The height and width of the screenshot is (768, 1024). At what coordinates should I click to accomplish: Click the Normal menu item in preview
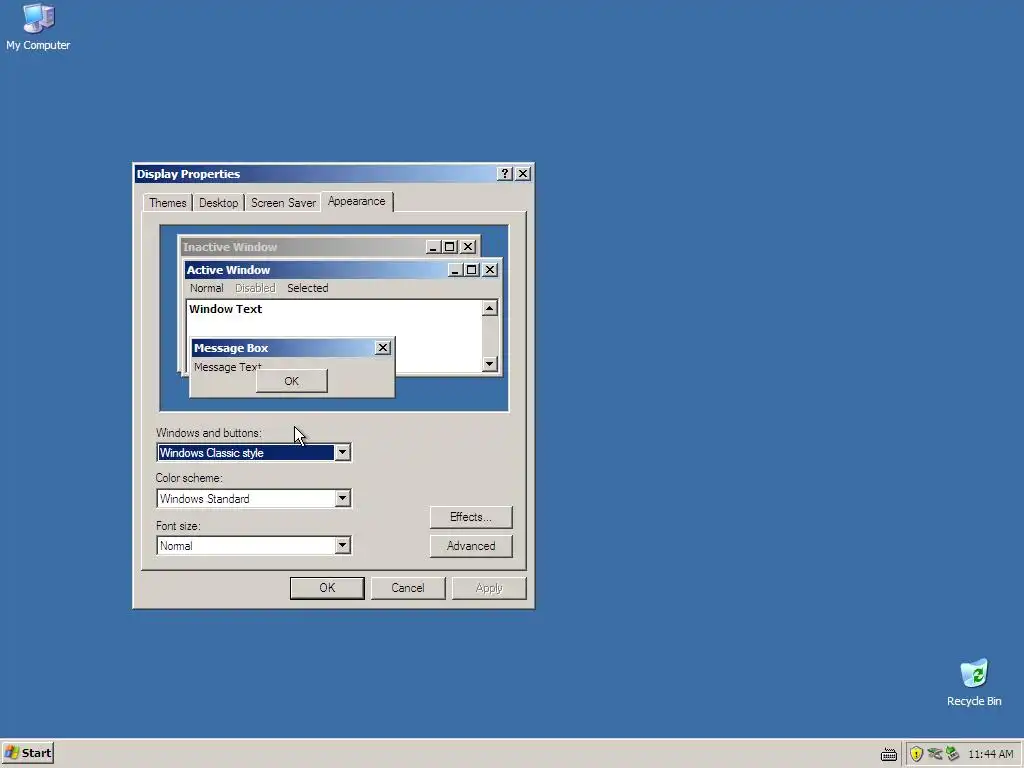pyautogui.click(x=206, y=288)
